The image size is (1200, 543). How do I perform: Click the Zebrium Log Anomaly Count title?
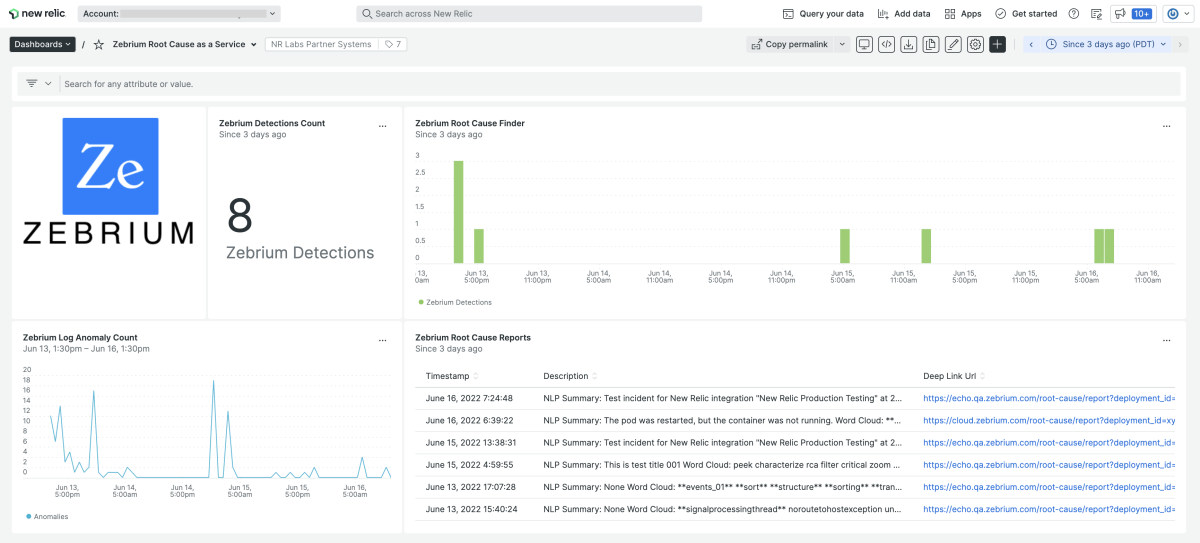80,337
